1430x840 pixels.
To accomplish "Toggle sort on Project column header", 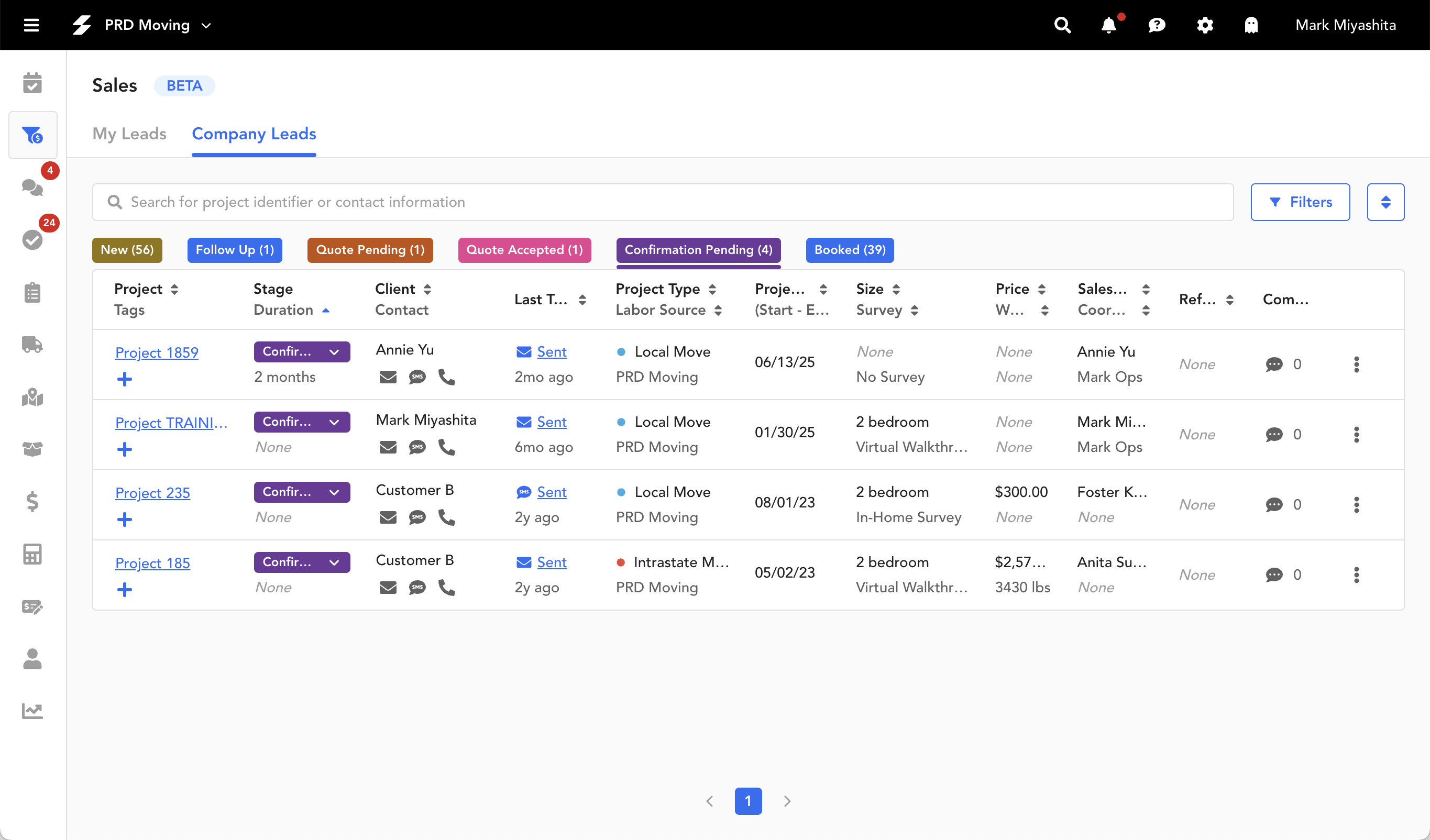I will coord(174,289).
